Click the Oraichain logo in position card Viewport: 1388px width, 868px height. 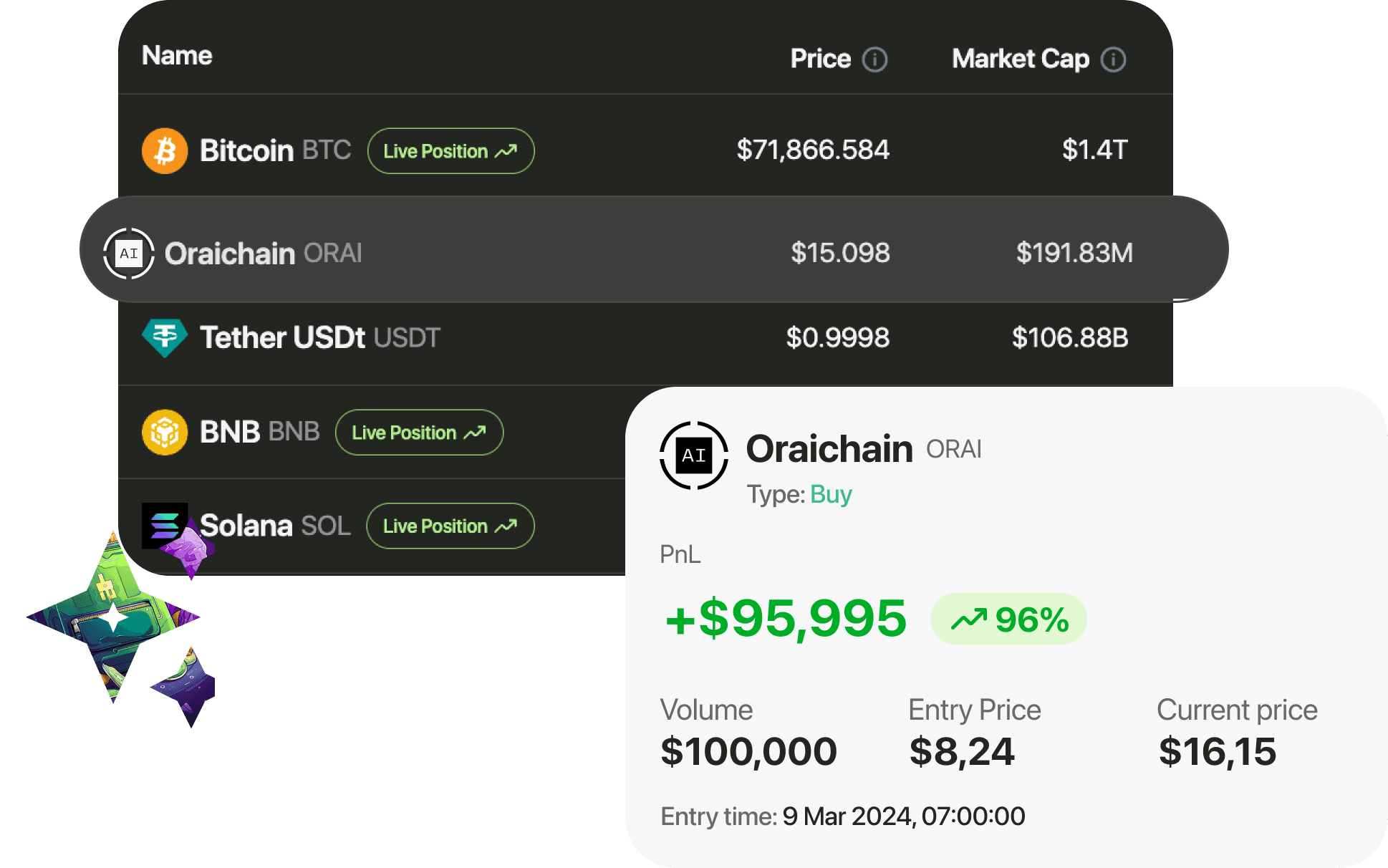coord(694,455)
